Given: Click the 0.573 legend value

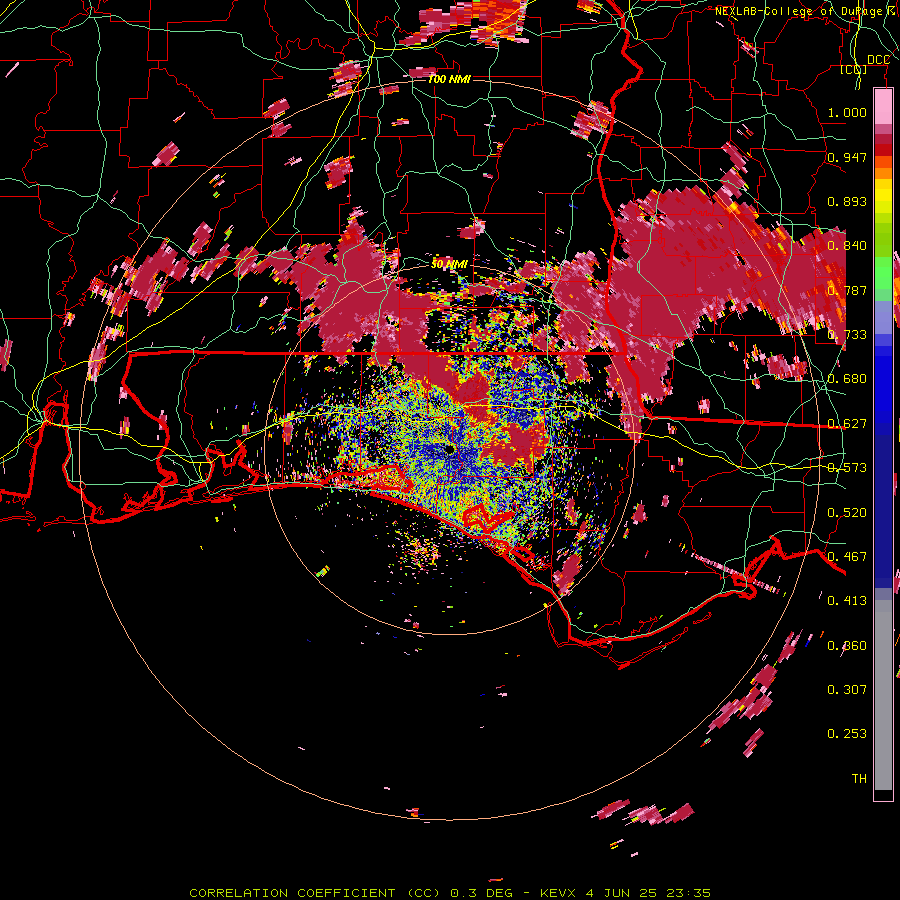Looking at the screenshot, I should (847, 468).
